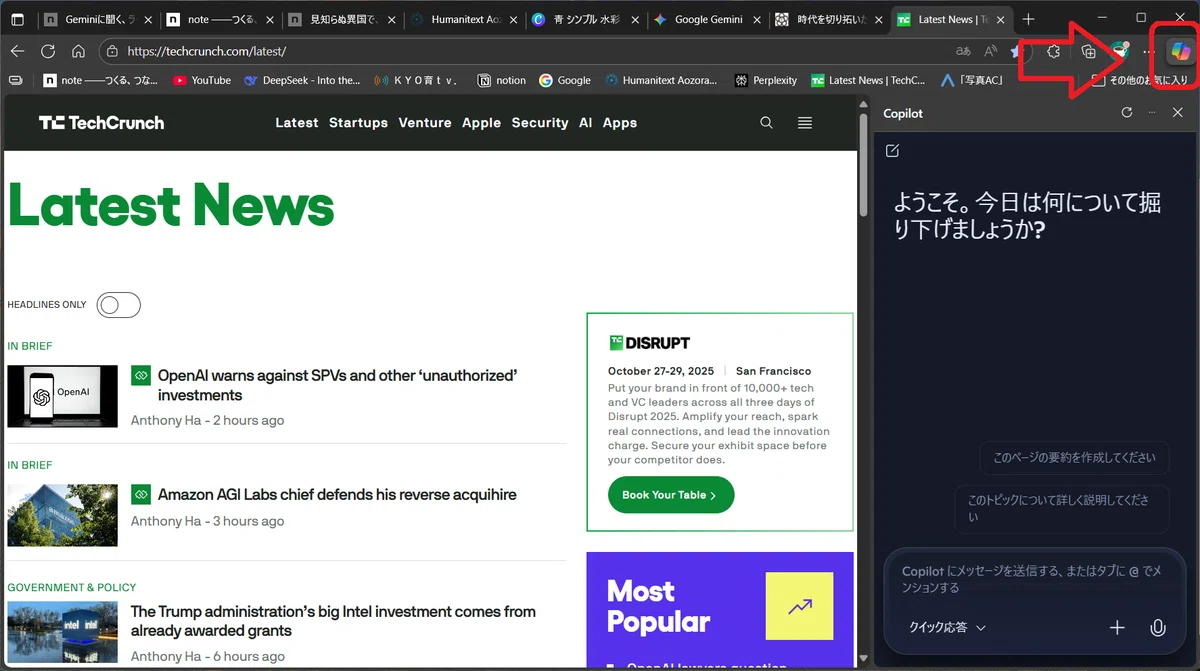Open a new browser tab
Image resolution: width=1200 pixels, height=671 pixels.
pos(1028,19)
